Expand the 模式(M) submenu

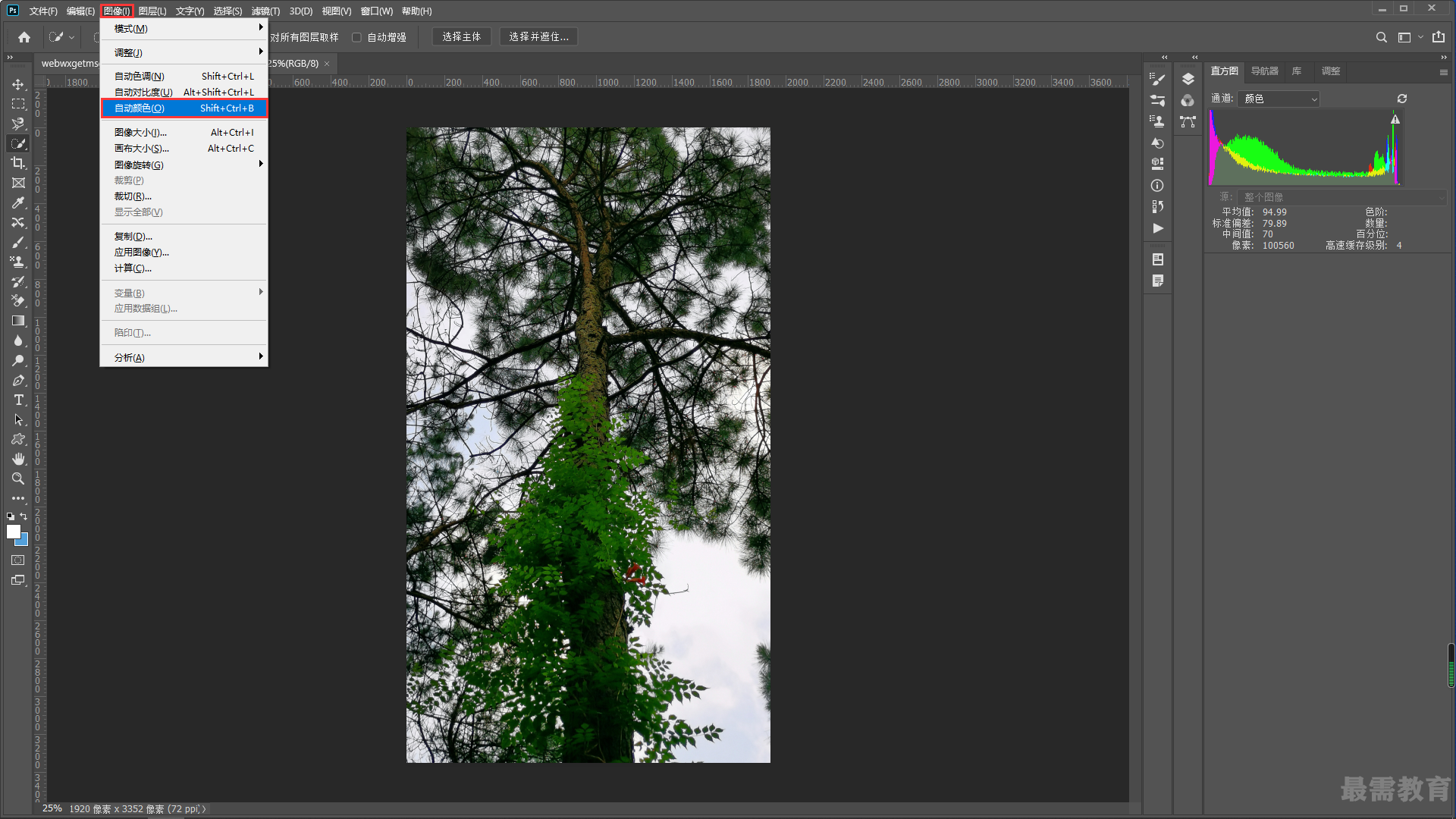184,28
